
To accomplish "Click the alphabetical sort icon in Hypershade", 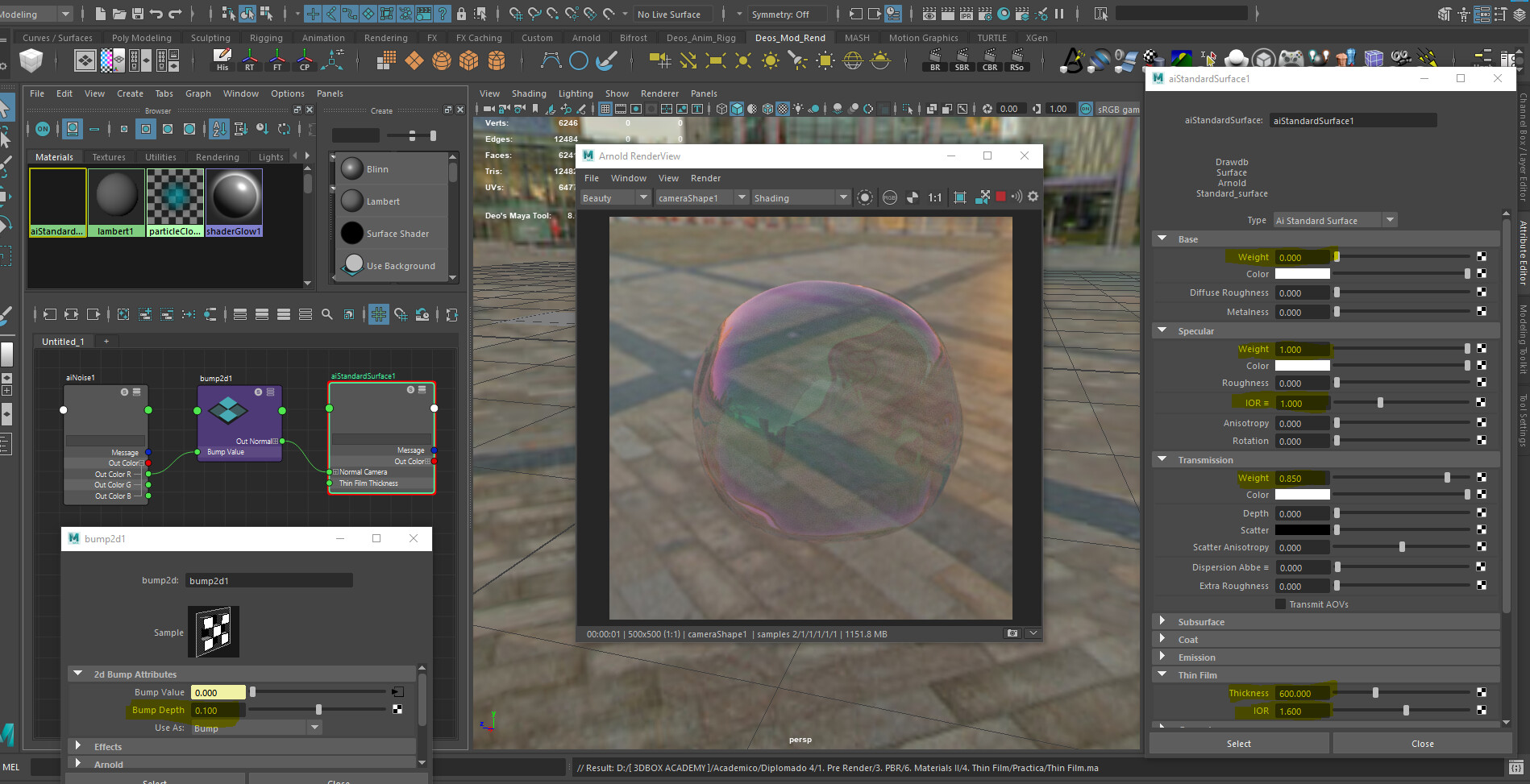I will tap(218, 129).
